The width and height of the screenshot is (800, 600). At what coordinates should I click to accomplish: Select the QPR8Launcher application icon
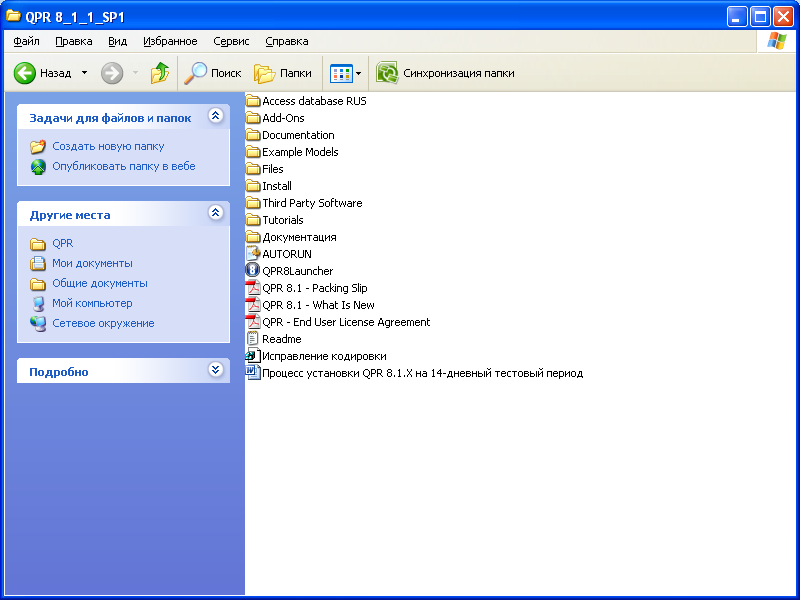click(x=253, y=270)
